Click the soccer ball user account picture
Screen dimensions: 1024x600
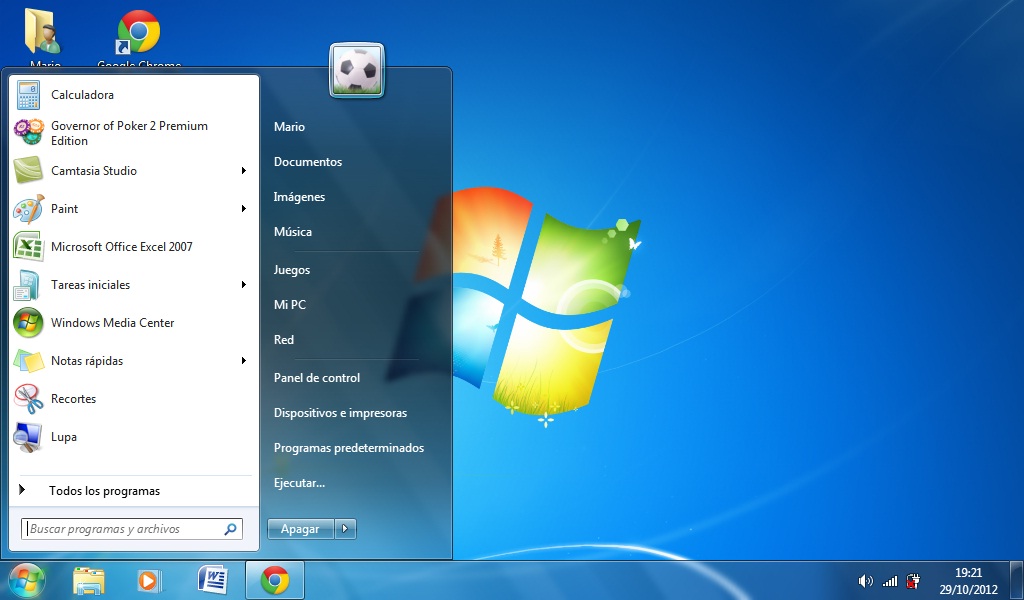[356, 70]
